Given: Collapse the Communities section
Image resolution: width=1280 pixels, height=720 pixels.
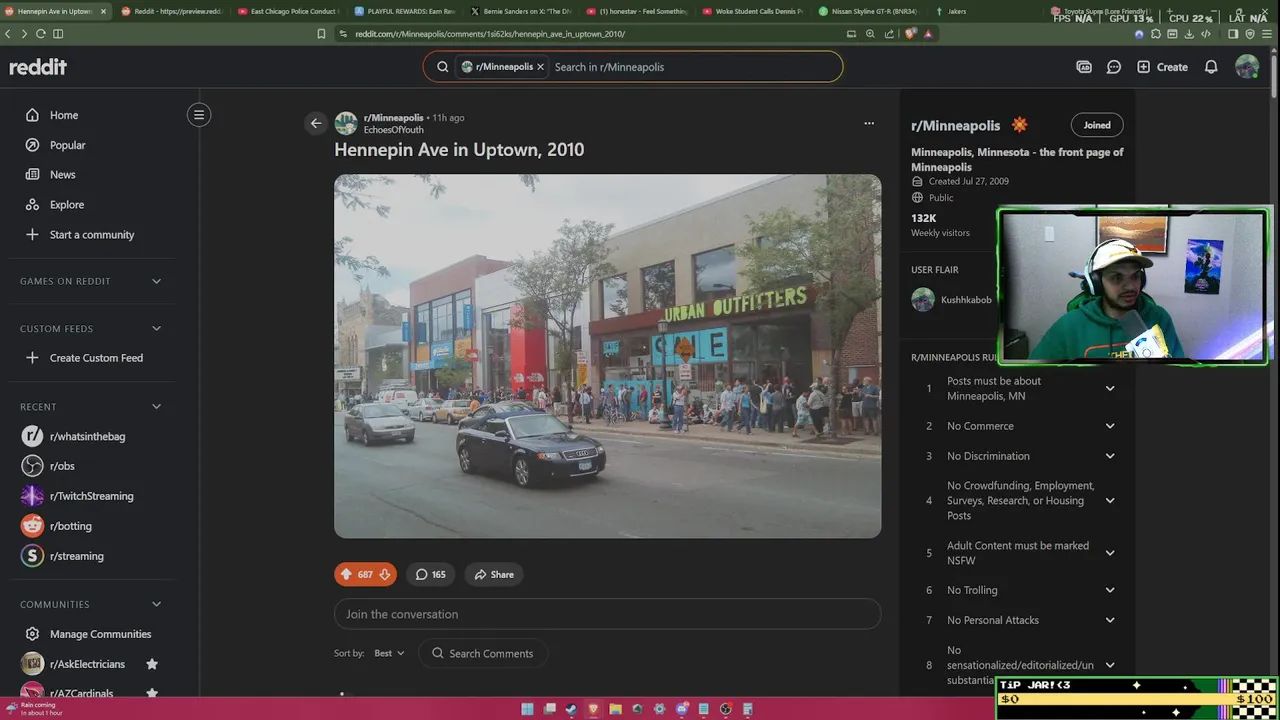Looking at the screenshot, I should (x=156, y=604).
